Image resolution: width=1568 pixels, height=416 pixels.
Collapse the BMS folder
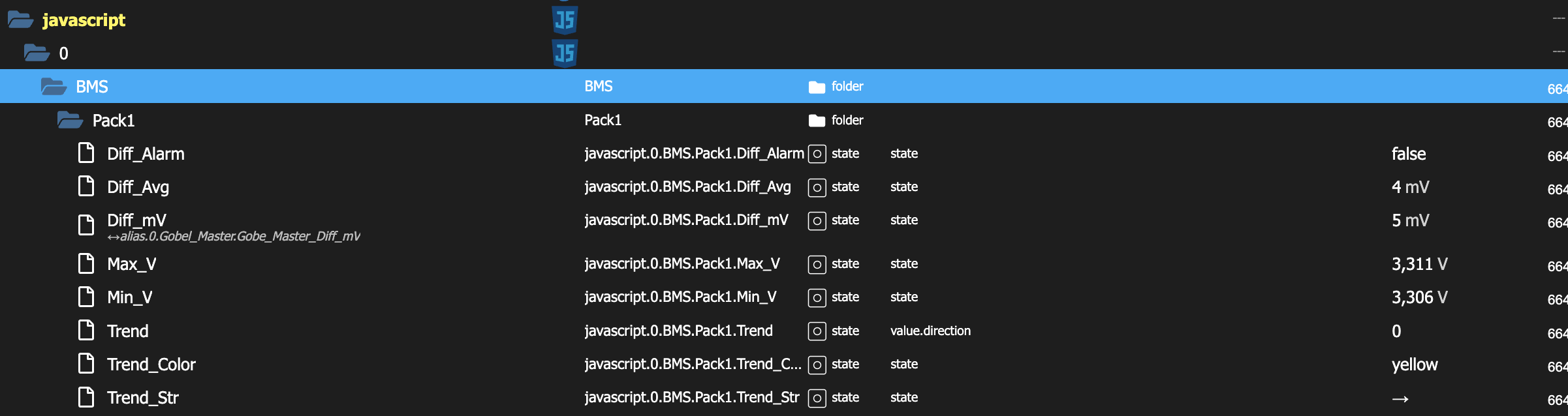[54, 87]
